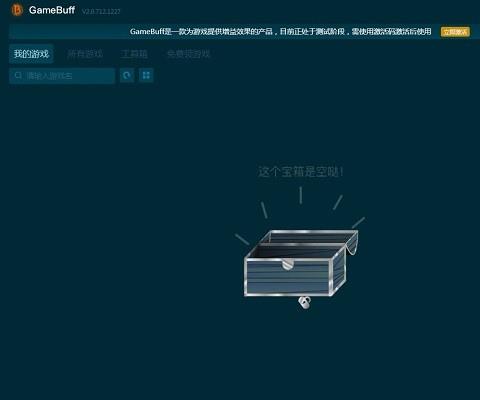Click the yellow 立即激活 button
The height and width of the screenshot is (400, 480).
(455, 32)
